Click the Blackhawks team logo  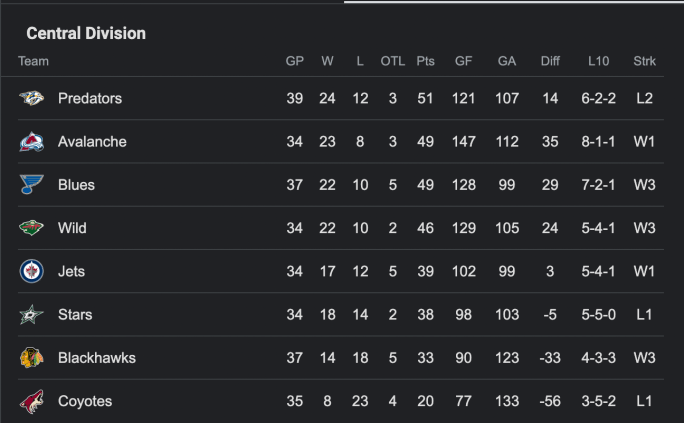pos(32,358)
